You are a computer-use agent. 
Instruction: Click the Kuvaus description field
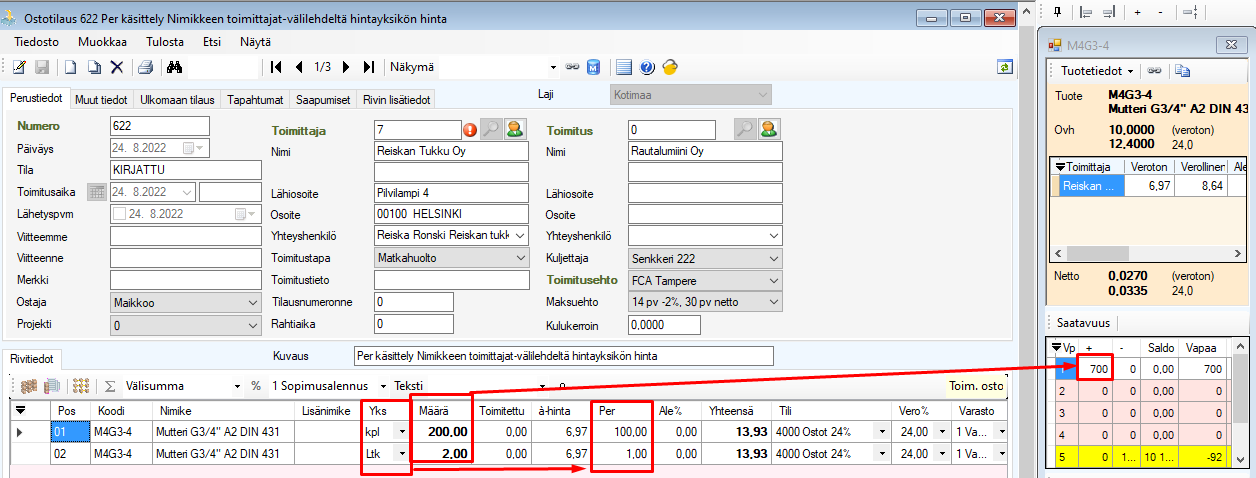(564, 356)
